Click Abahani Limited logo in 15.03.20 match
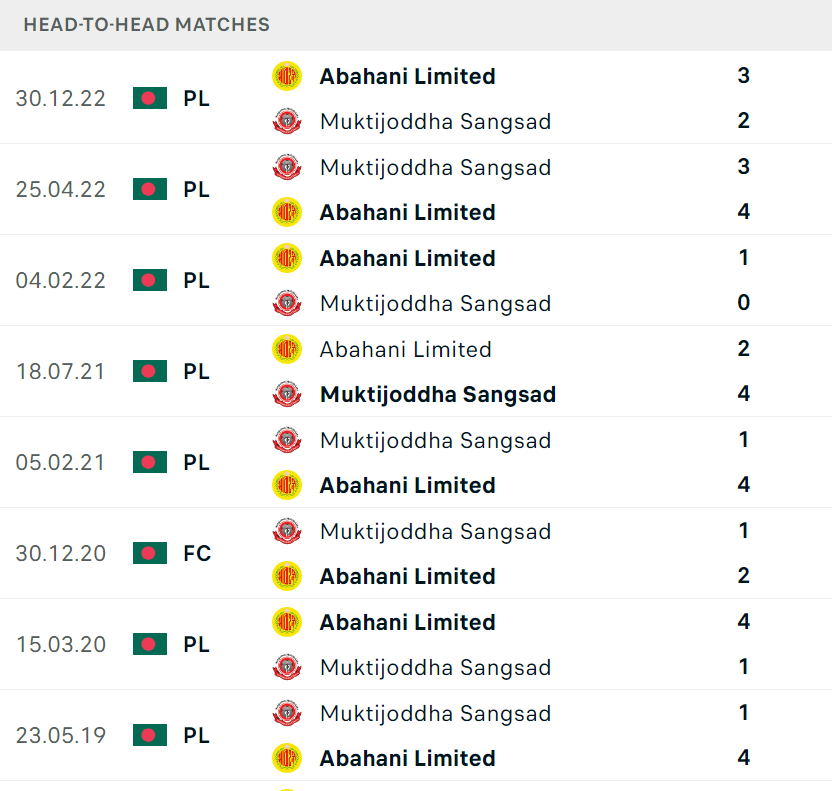The image size is (832, 791). coord(287,622)
